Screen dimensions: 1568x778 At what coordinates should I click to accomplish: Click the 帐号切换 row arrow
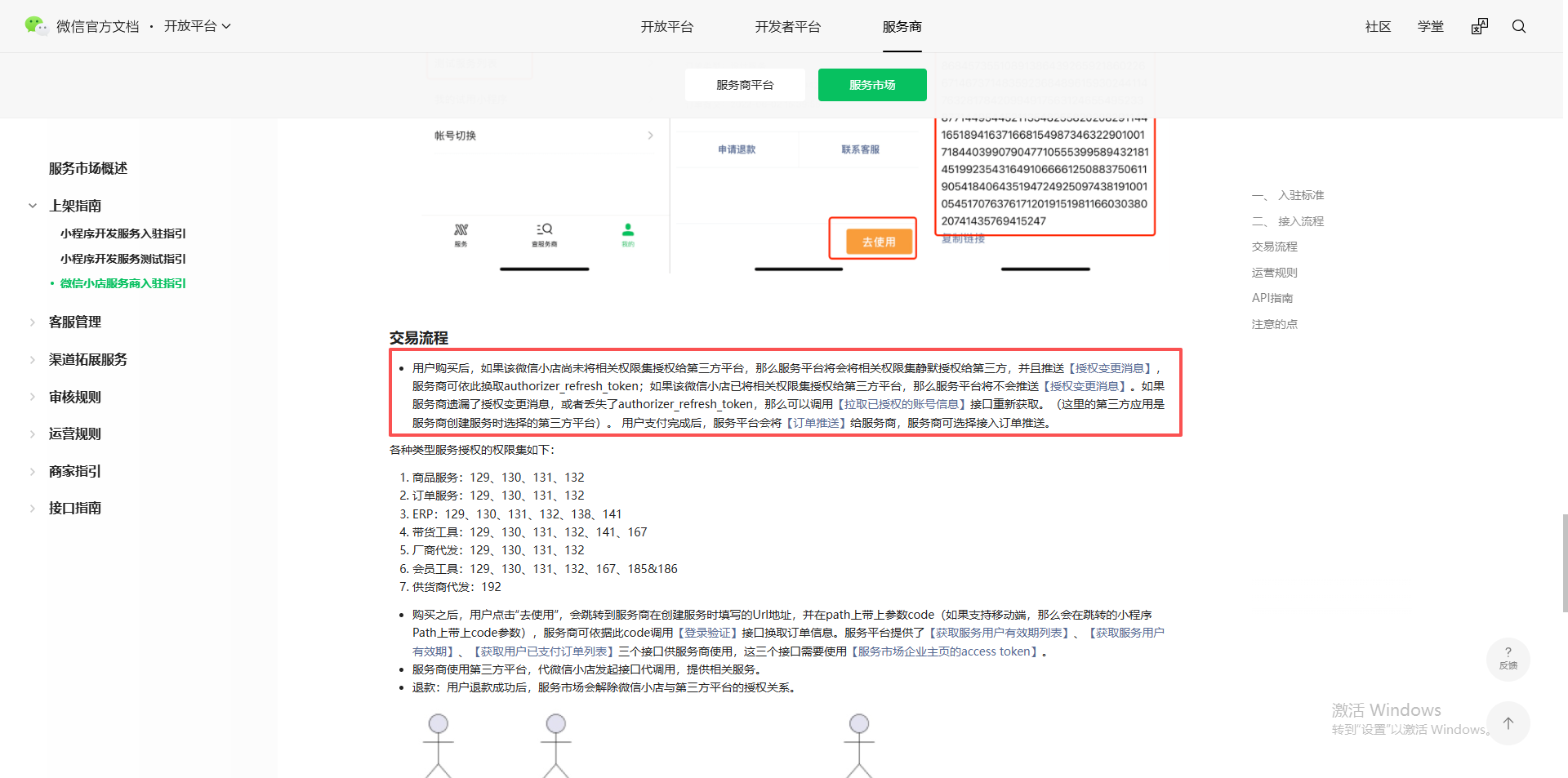click(650, 136)
